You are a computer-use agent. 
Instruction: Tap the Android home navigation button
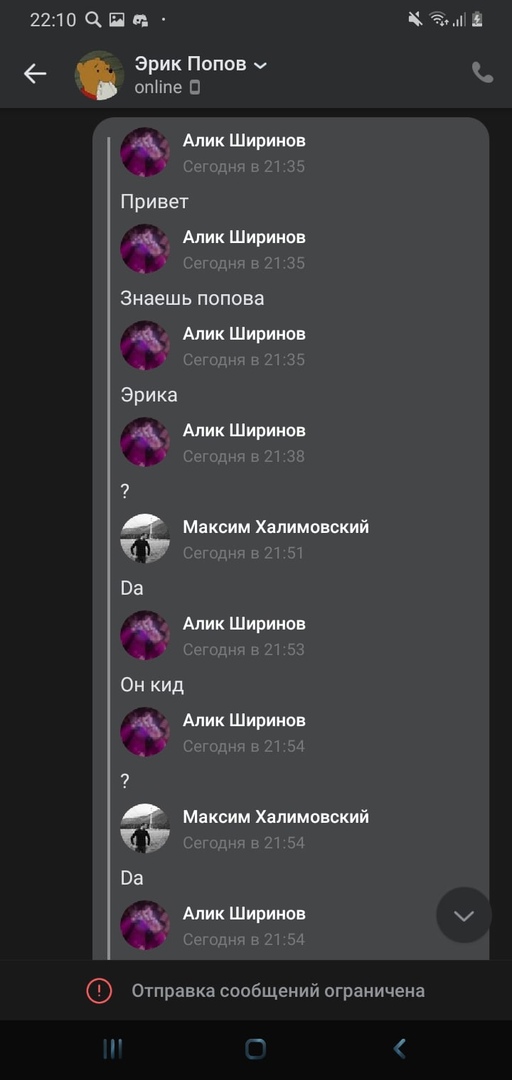click(x=256, y=1049)
